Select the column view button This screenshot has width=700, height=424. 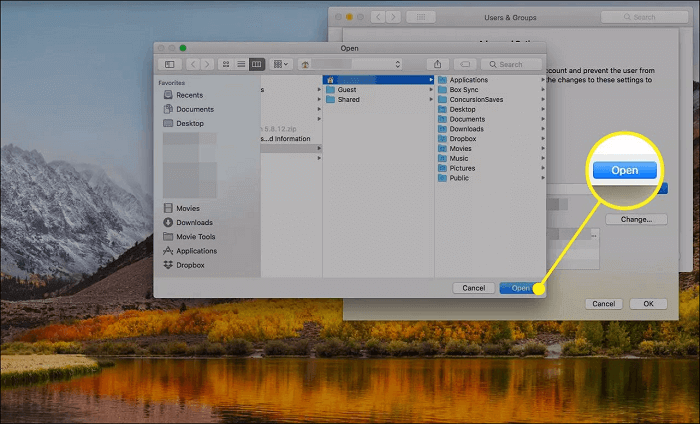coord(257,64)
